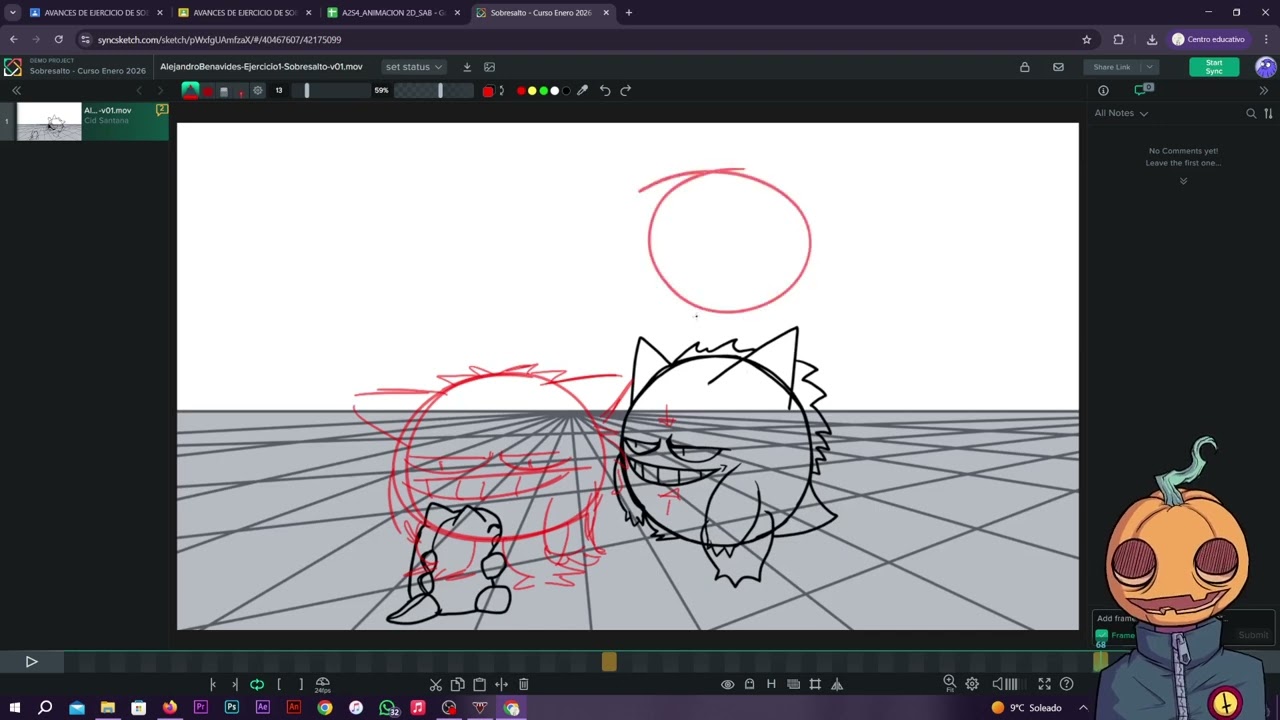The width and height of the screenshot is (1280, 720).
Task: Open image export icon next to download
Action: tap(489, 67)
